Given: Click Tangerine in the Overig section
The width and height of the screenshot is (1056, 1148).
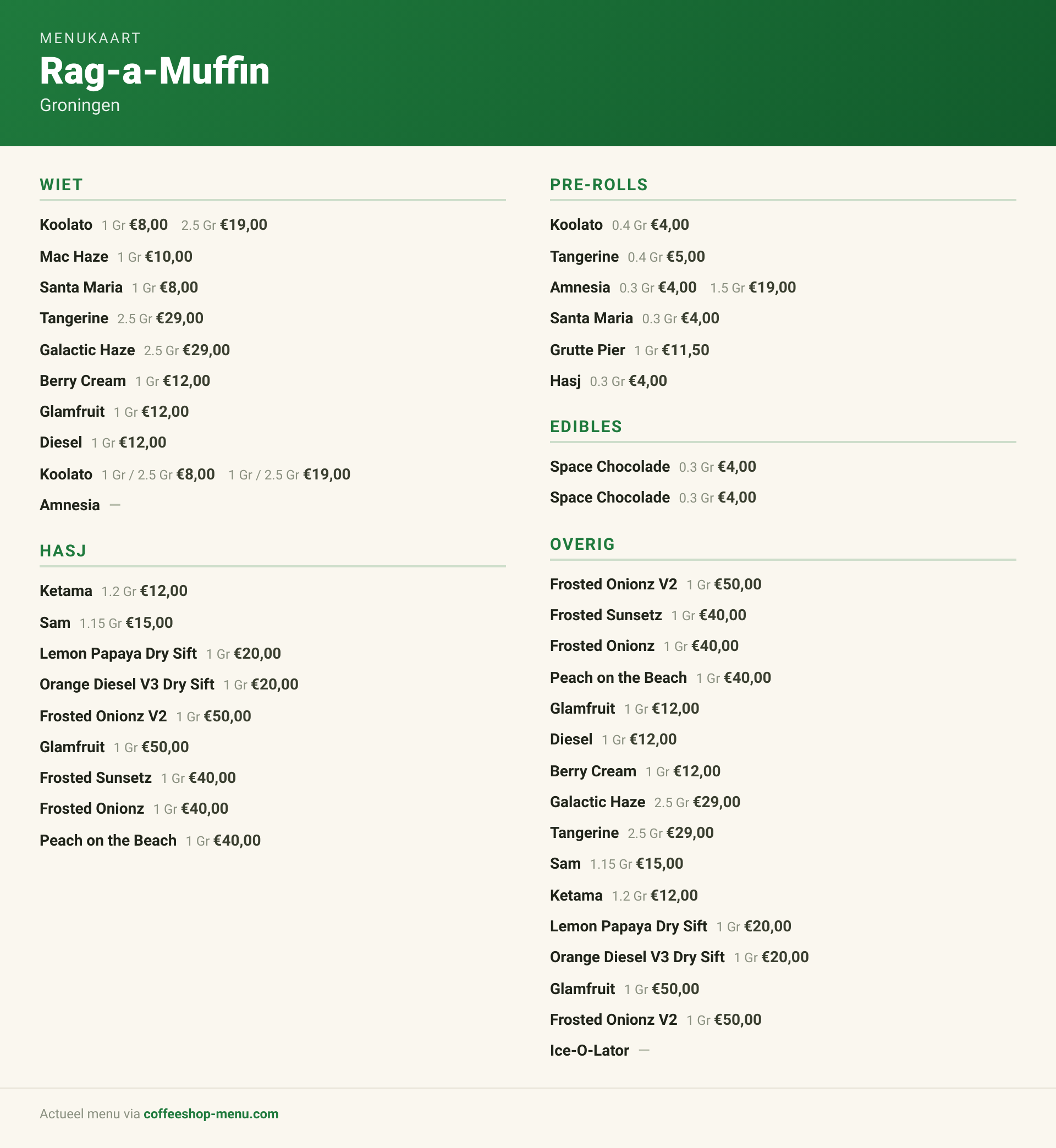Looking at the screenshot, I should click(x=584, y=833).
